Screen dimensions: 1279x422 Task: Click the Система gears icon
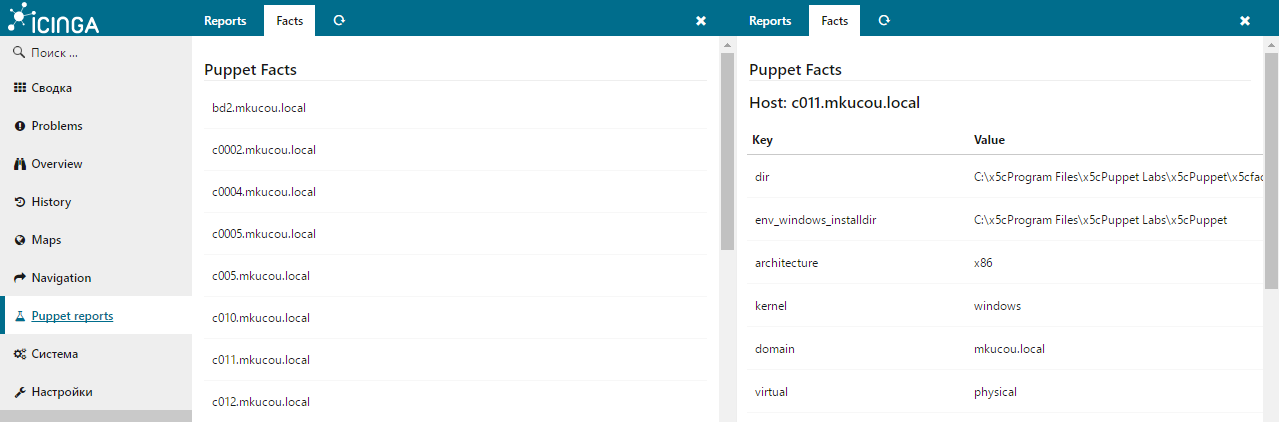click(19, 354)
